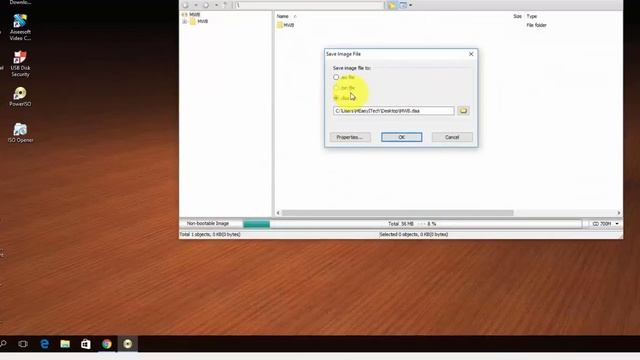The width and height of the screenshot is (640, 360).
Task: Open File Explorer from the taskbar
Action: (65, 344)
